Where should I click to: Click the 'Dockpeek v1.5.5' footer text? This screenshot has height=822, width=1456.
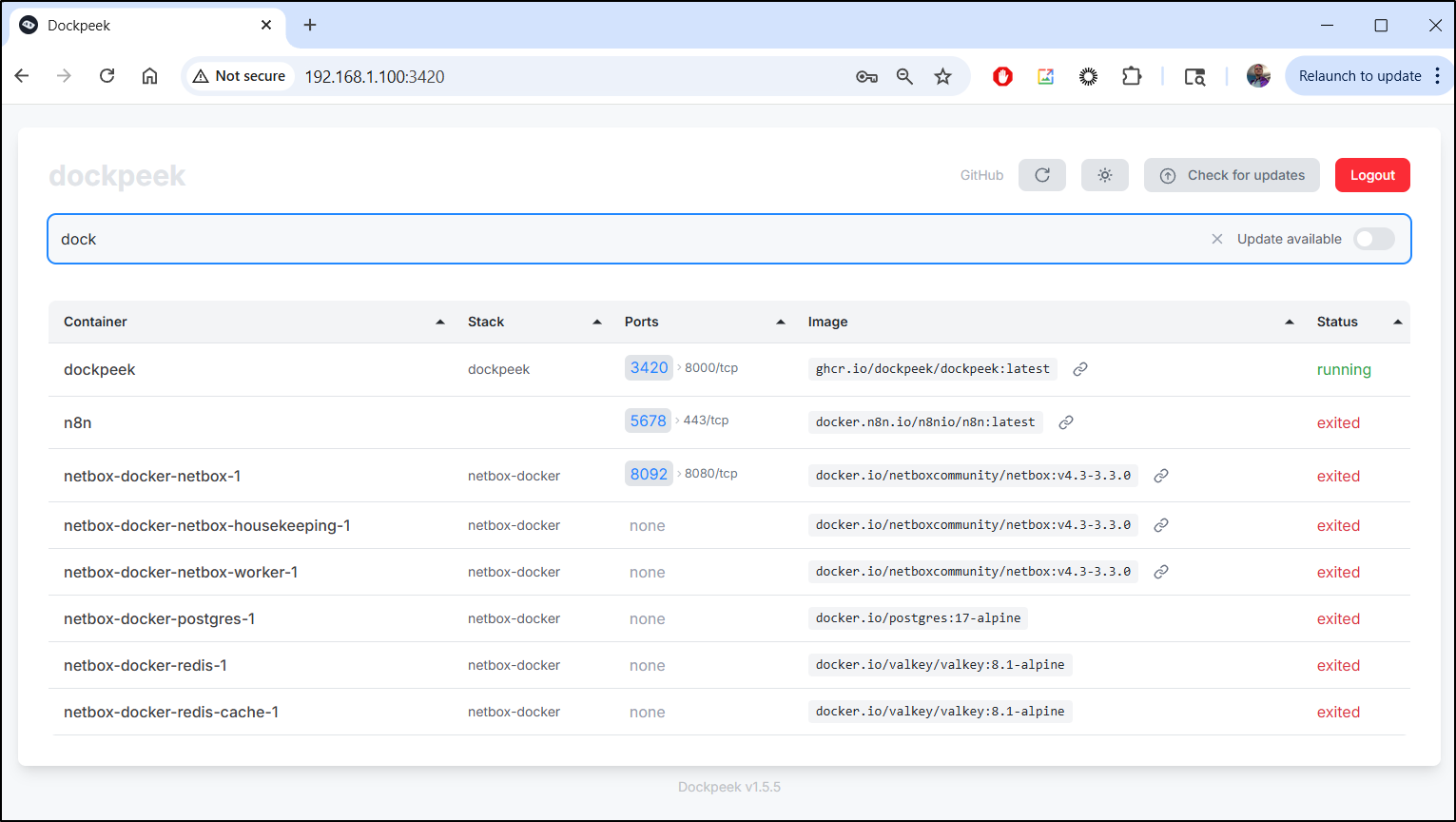729,787
